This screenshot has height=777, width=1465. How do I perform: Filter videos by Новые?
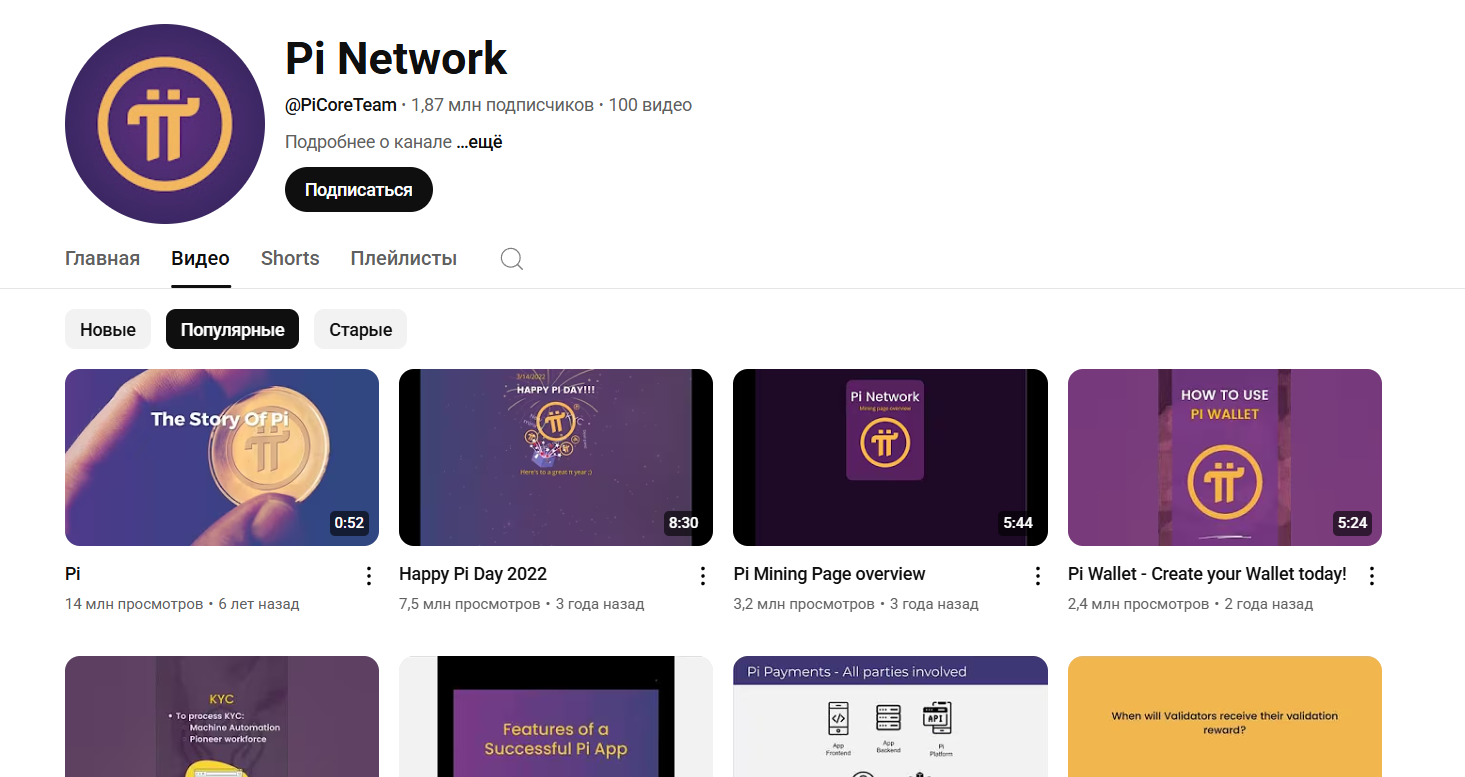[108, 329]
